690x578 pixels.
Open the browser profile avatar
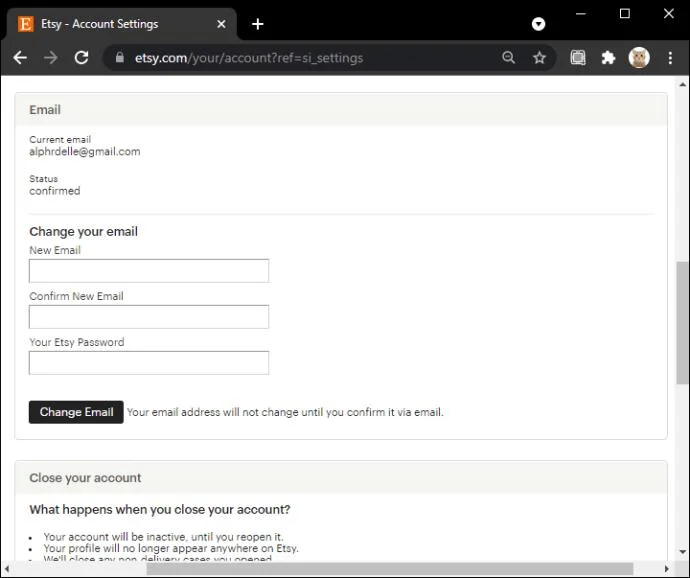(639, 58)
